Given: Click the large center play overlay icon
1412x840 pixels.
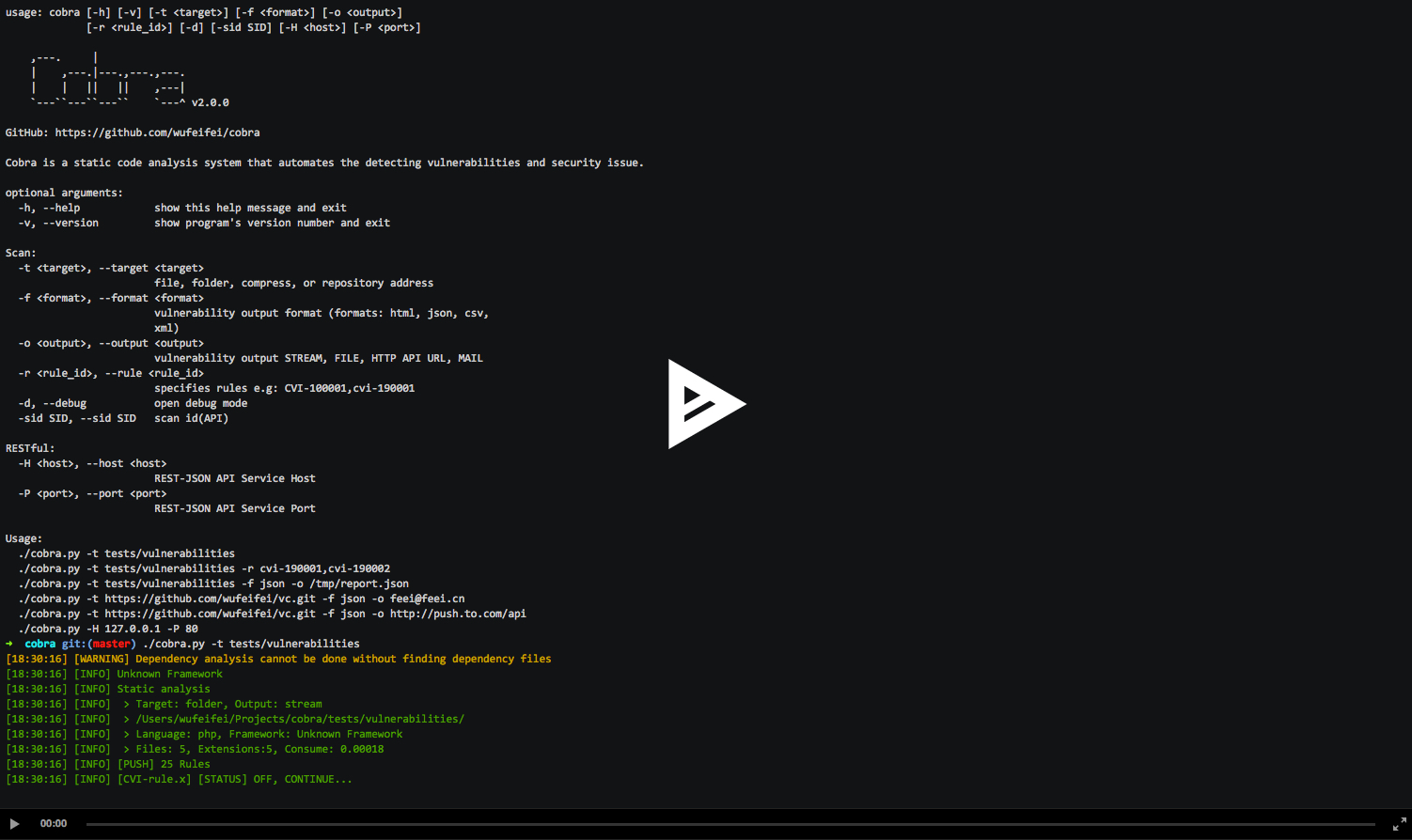Looking at the screenshot, I should tap(705, 404).
